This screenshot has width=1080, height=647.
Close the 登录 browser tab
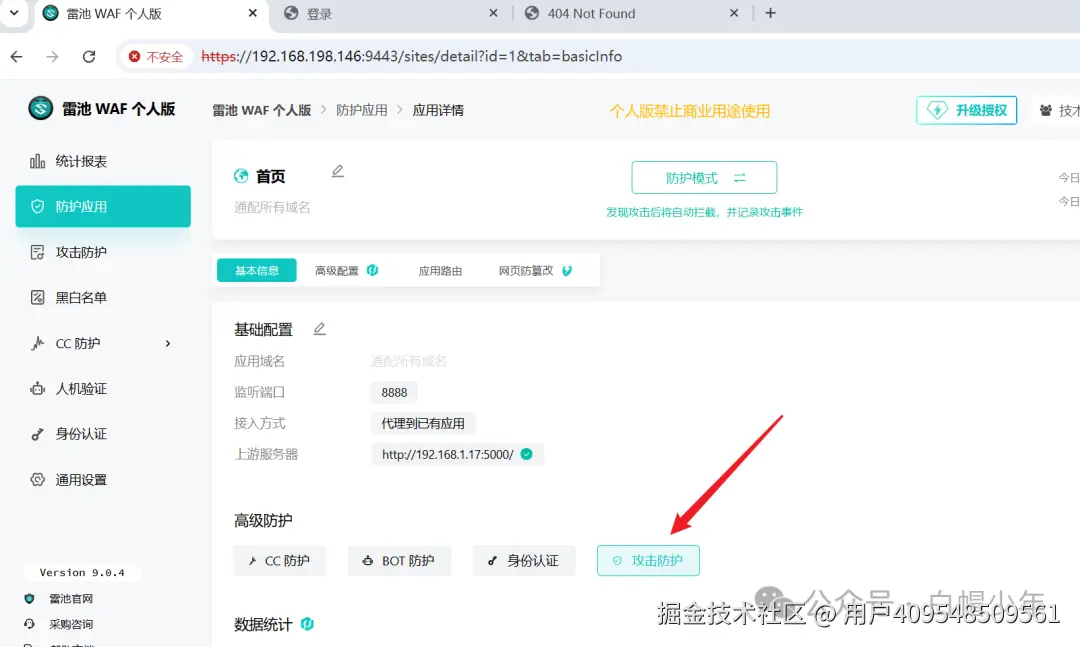[x=493, y=13]
